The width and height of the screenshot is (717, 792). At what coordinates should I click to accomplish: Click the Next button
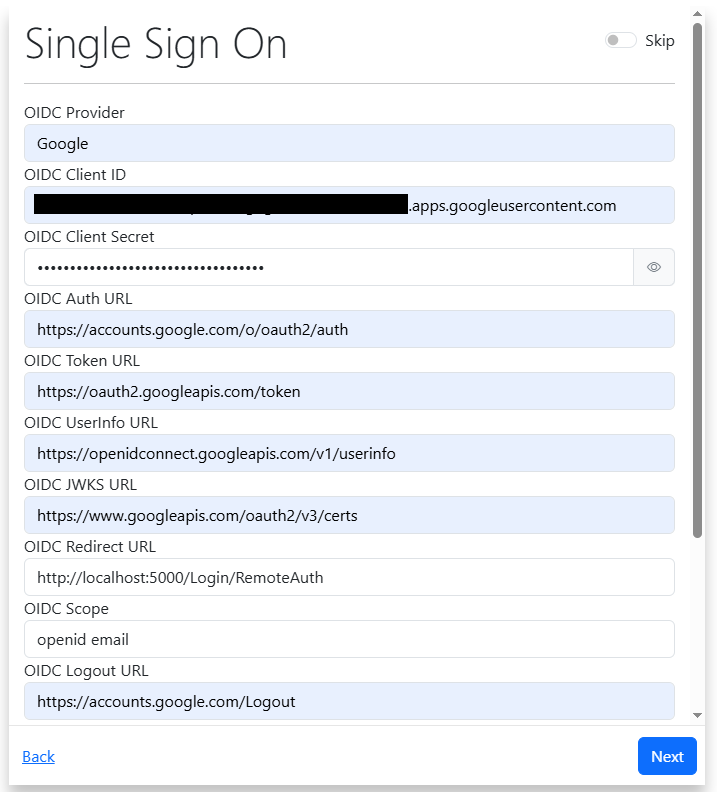(x=667, y=756)
